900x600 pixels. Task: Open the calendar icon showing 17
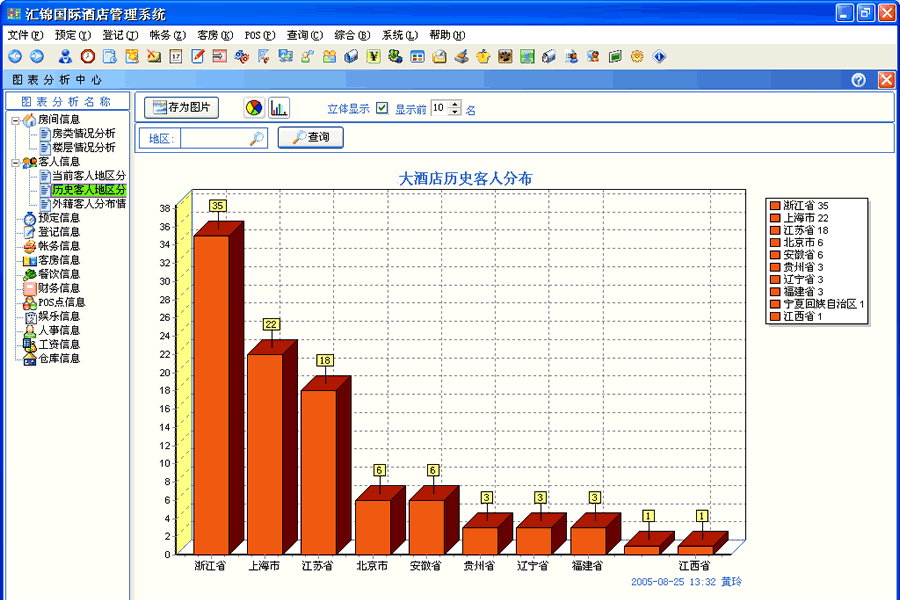176,56
